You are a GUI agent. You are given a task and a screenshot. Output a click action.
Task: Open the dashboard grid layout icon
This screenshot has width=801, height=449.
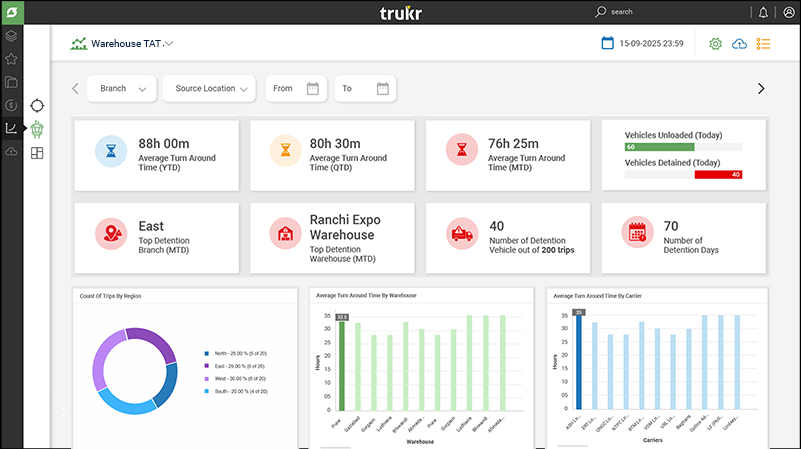(37, 153)
